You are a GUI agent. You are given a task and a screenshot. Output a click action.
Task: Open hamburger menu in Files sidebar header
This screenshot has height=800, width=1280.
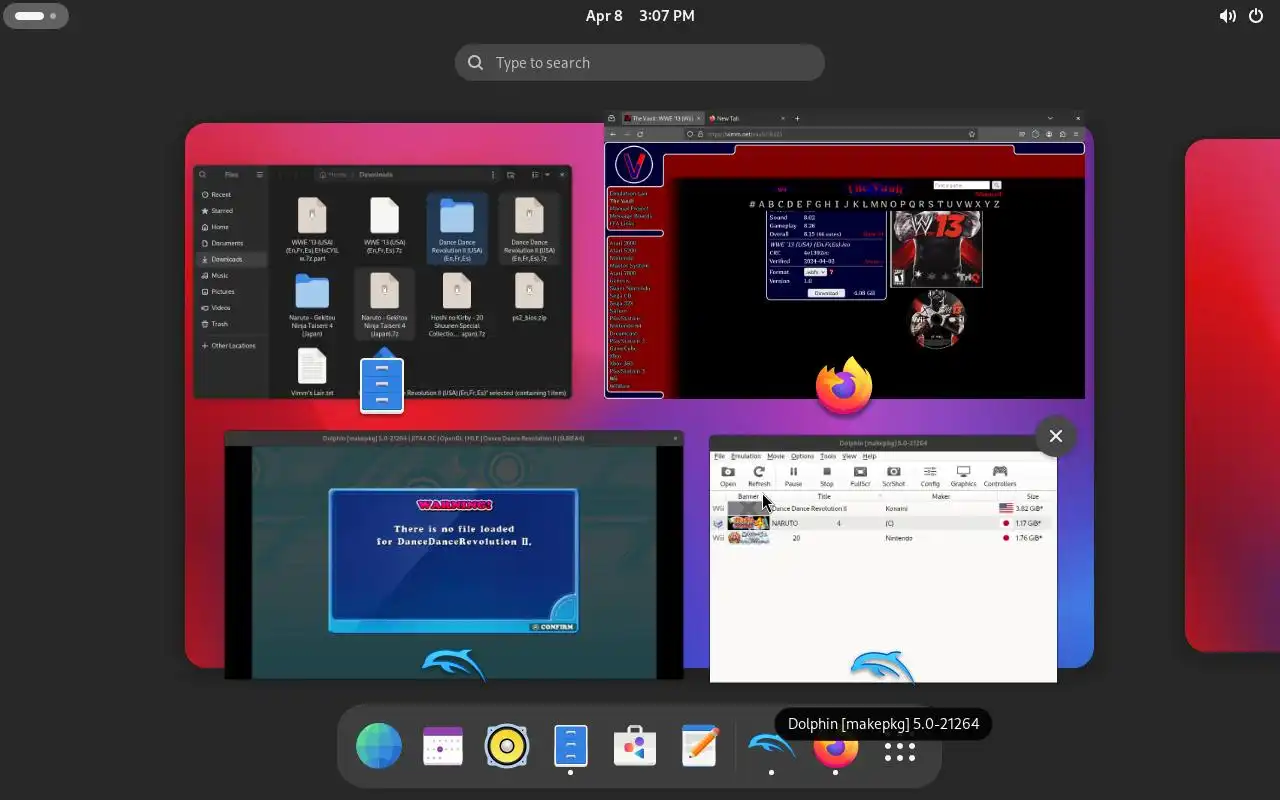point(259,174)
